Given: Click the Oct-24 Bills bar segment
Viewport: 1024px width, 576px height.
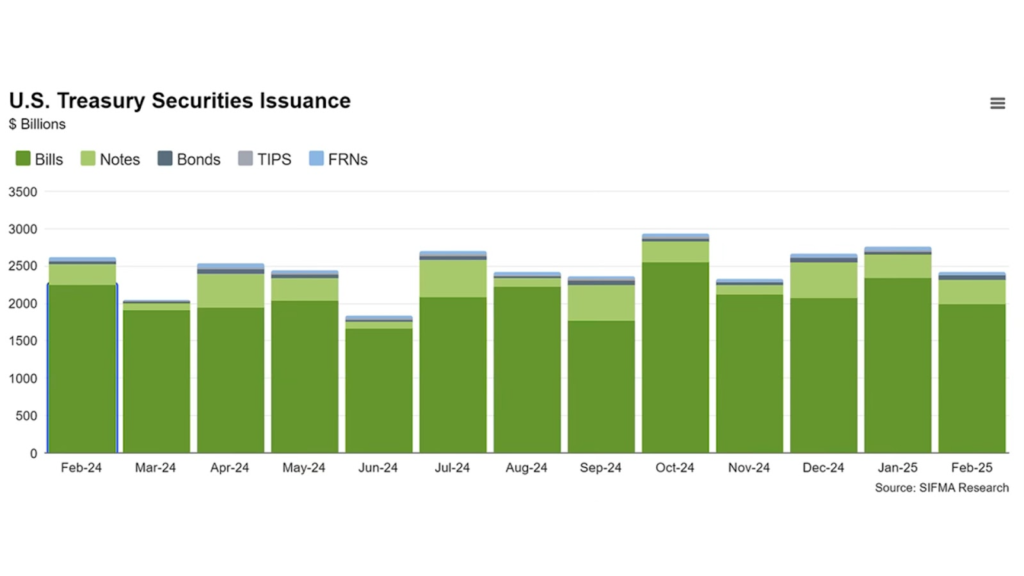Looking at the screenshot, I should click(x=675, y=360).
